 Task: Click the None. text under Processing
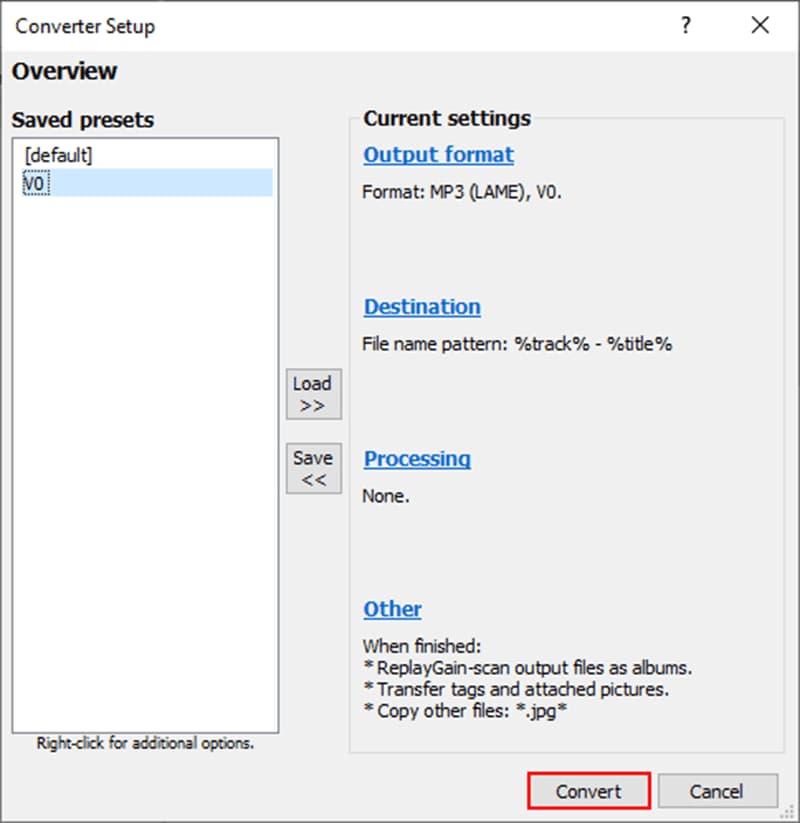pyautogui.click(x=386, y=496)
